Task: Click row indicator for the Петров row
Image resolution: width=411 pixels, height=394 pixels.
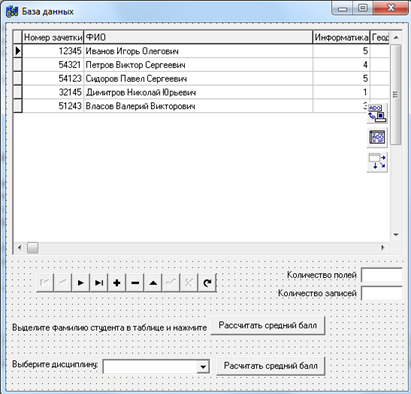Action: pyautogui.click(x=17, y=65)
